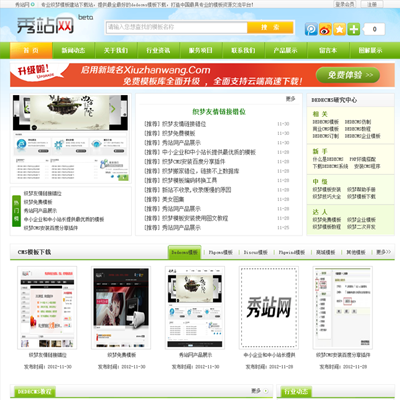Screen dimensions: 400x400
Task: Open the 图解展示 nav item
Action: (370, 50)
